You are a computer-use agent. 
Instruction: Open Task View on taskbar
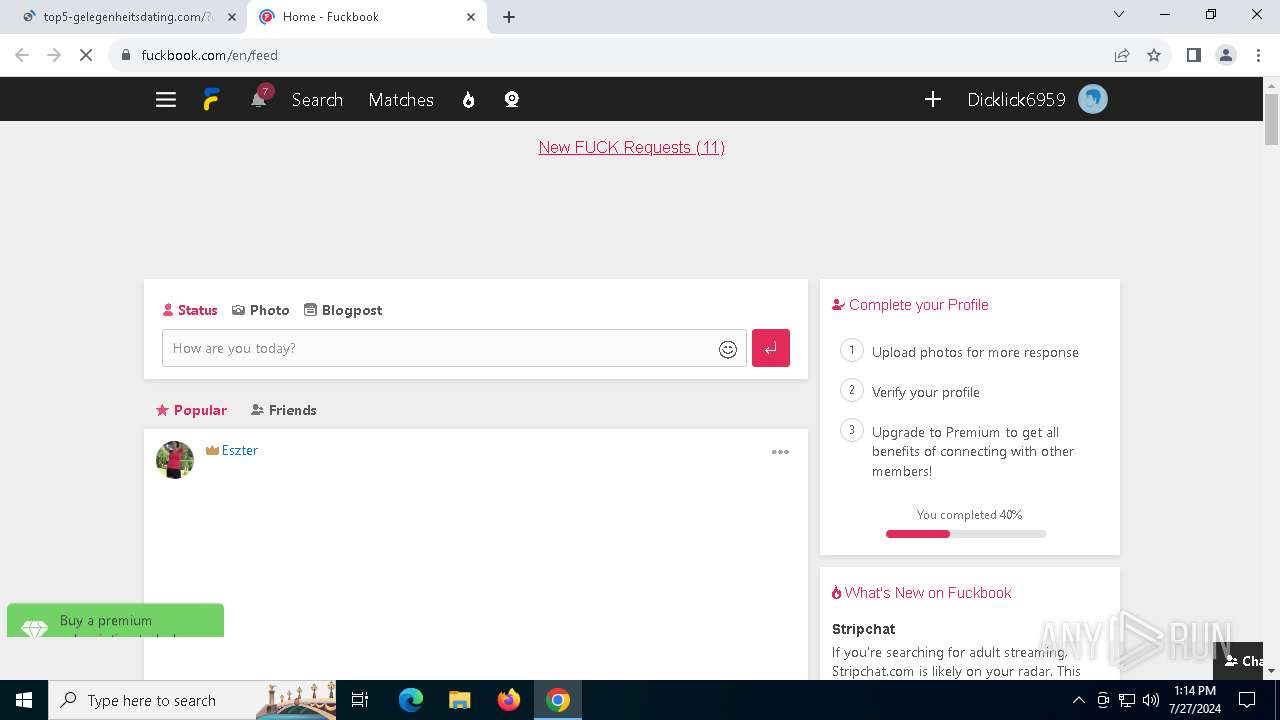point(360,700)
